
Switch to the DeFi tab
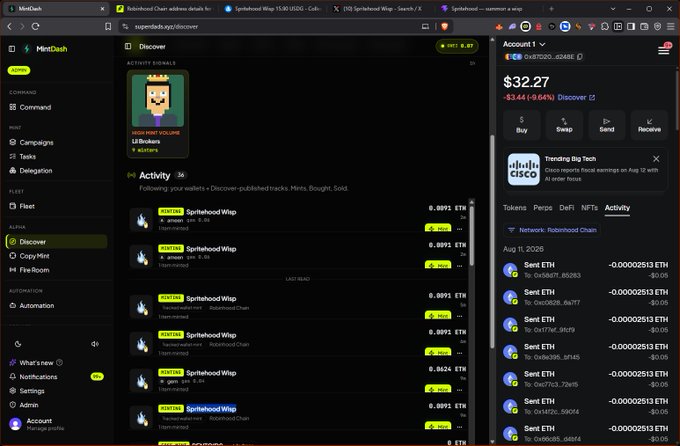coord(566,208)
